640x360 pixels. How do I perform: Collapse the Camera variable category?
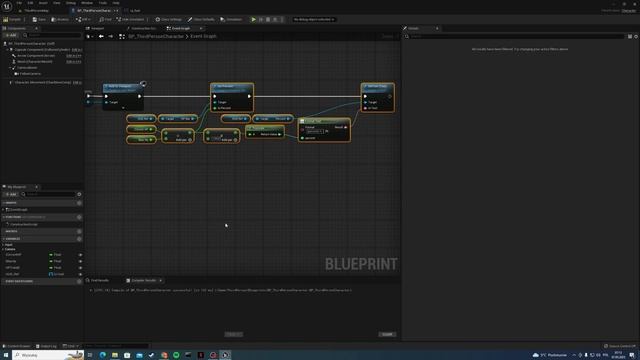[x=3, y=249]
